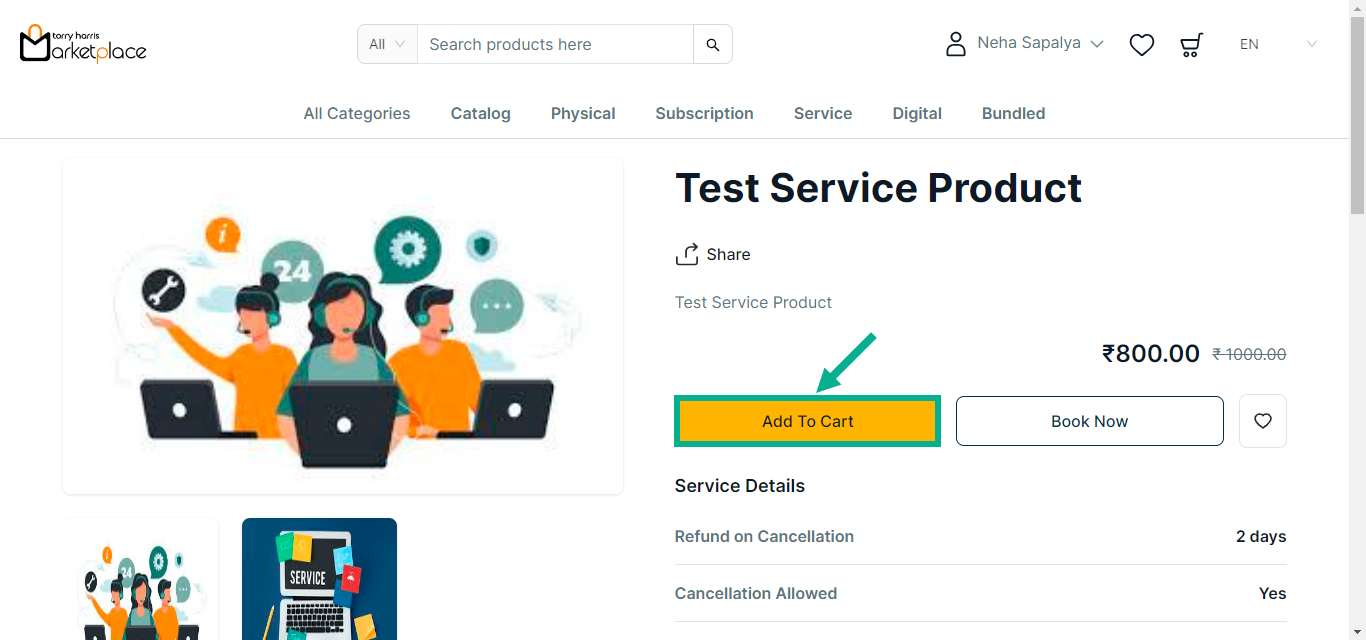Screen dimensions: 1366x640
Task: Click the search magnifier icon
Action: click(x=712, y=44)
